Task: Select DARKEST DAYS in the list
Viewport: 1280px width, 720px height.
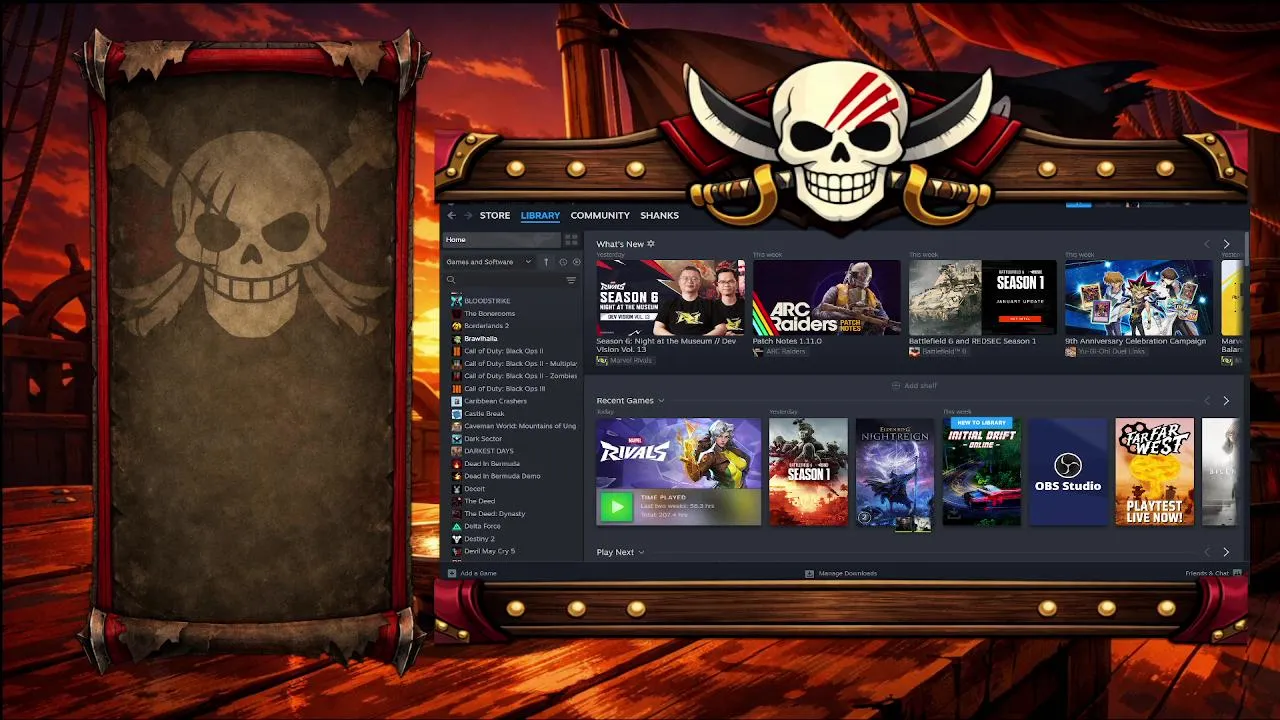Action: [489, 451]
